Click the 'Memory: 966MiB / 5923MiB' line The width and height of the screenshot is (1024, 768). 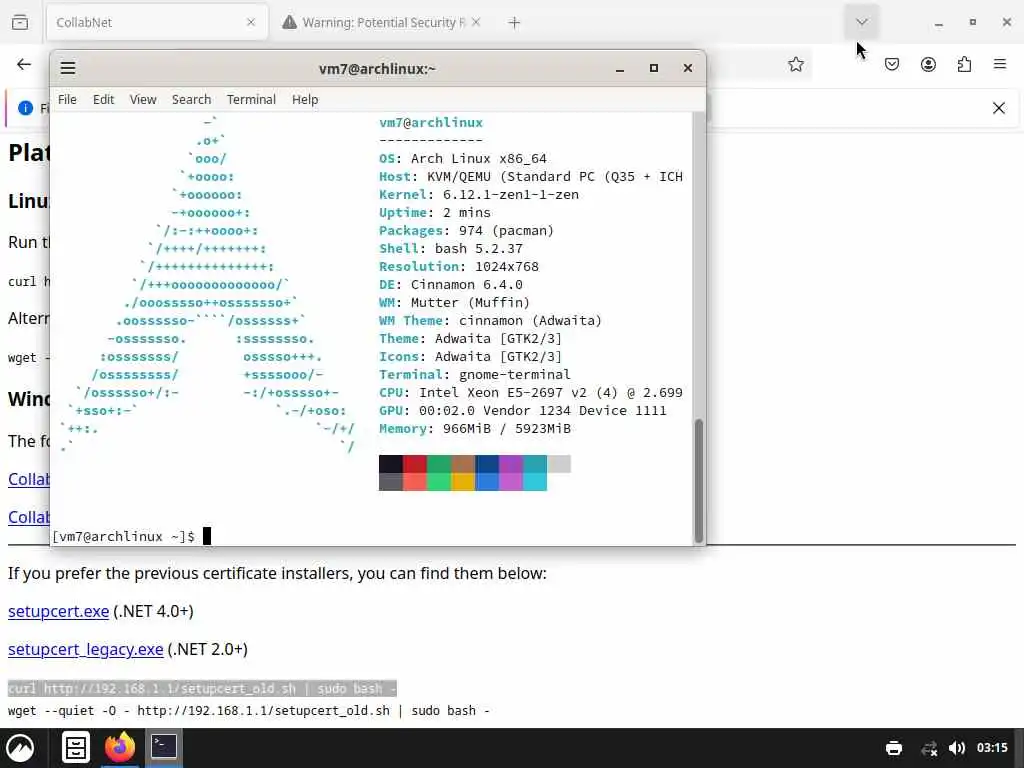tap(475, 429)
